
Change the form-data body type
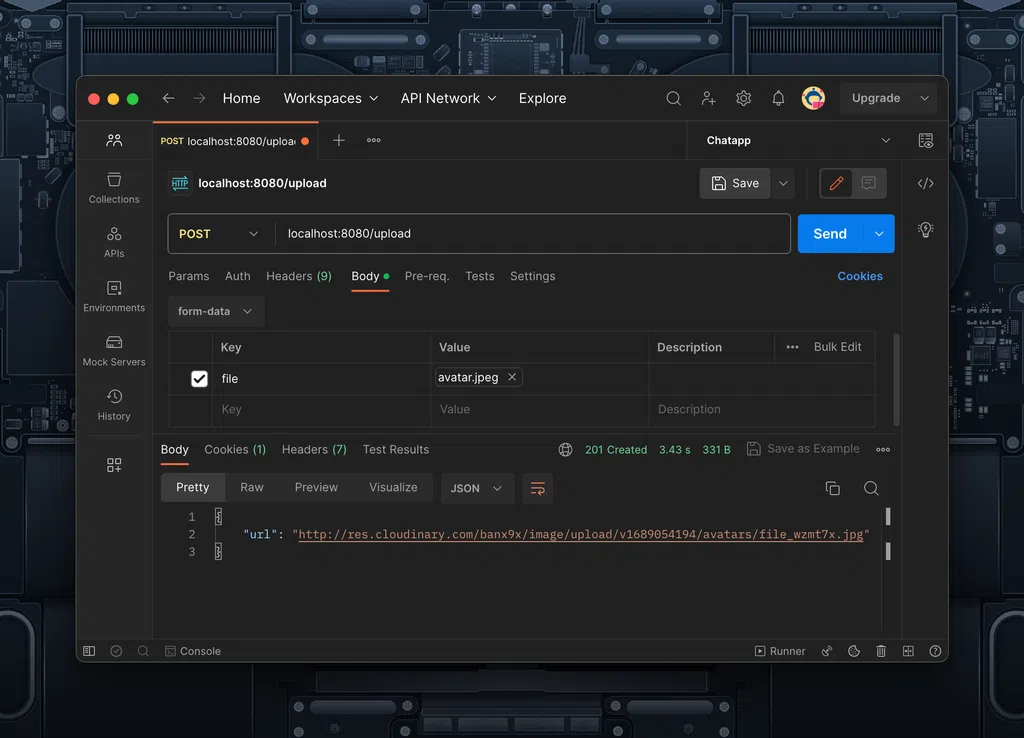coord(216,312)
